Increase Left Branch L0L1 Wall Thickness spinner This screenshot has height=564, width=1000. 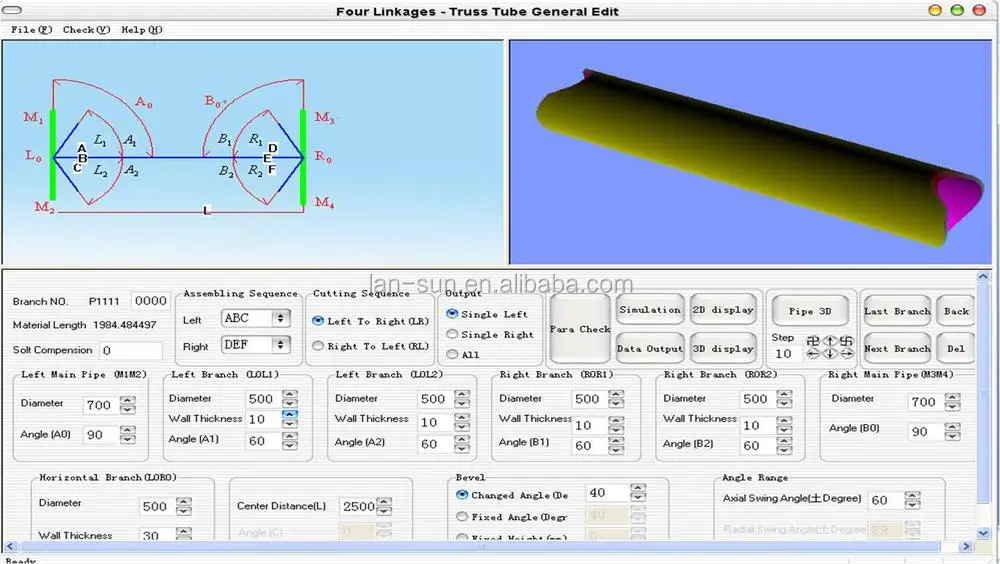pos(289,414)
